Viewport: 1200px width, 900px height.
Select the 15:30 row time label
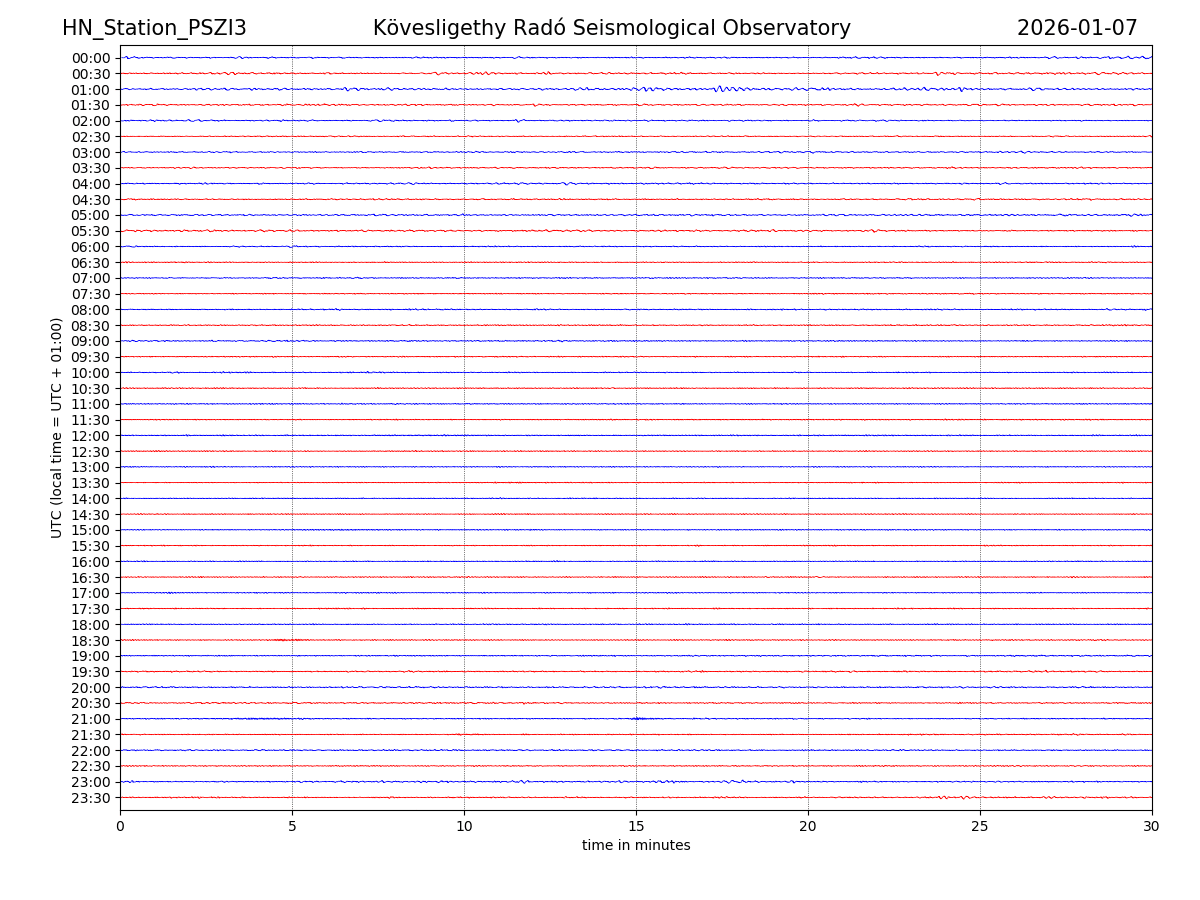91,546
